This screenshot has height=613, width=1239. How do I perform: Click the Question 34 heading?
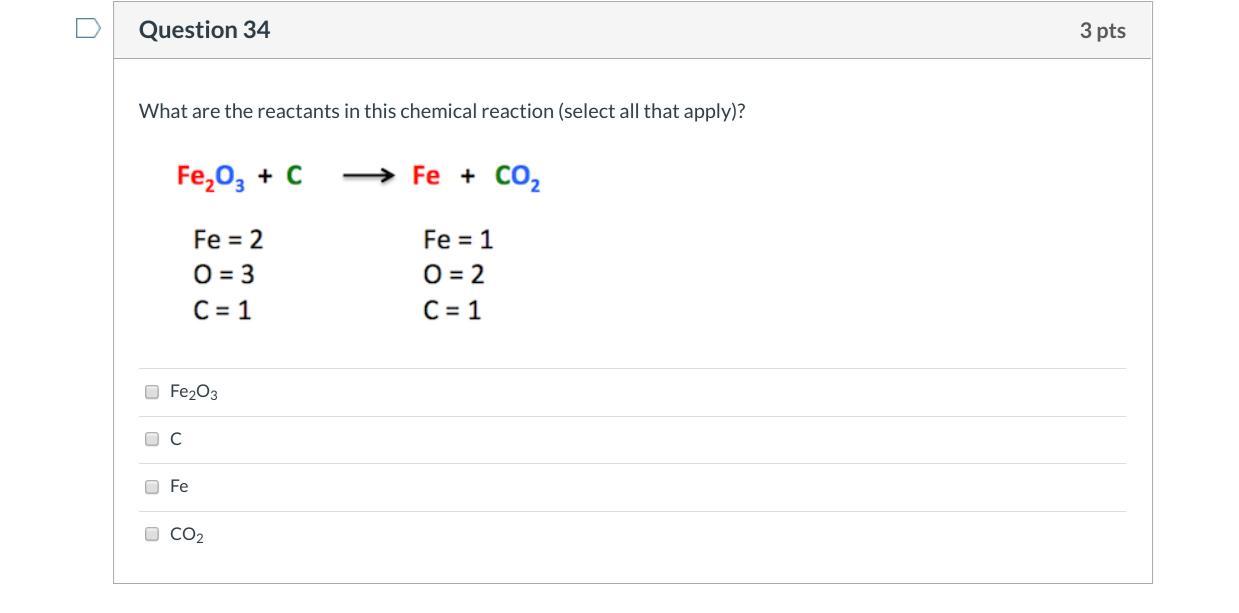click(204, 30)
